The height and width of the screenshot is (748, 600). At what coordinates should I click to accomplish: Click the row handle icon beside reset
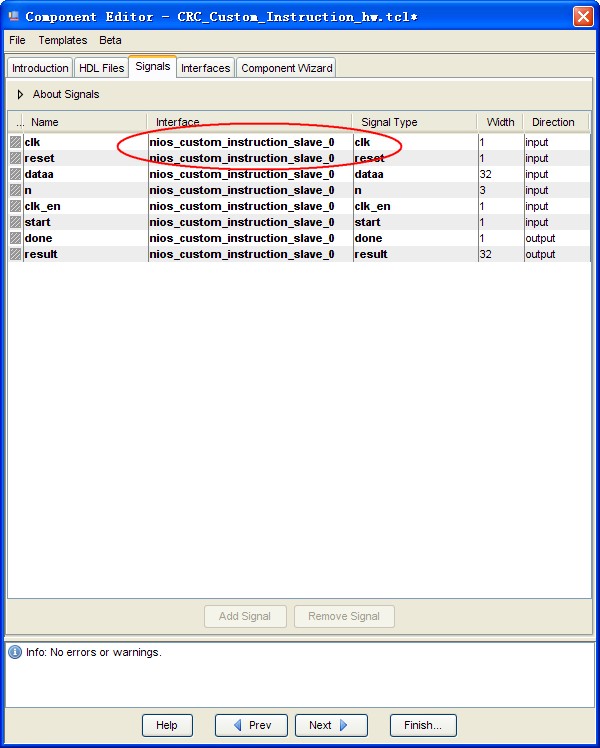coord(15,158)
